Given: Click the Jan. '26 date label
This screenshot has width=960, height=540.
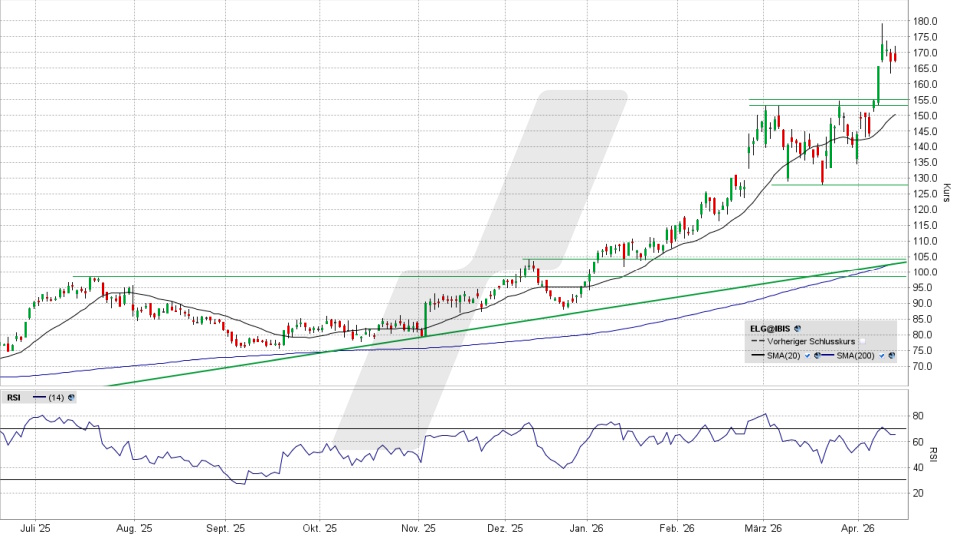Looking at the screenshot, I should point(586,528).
